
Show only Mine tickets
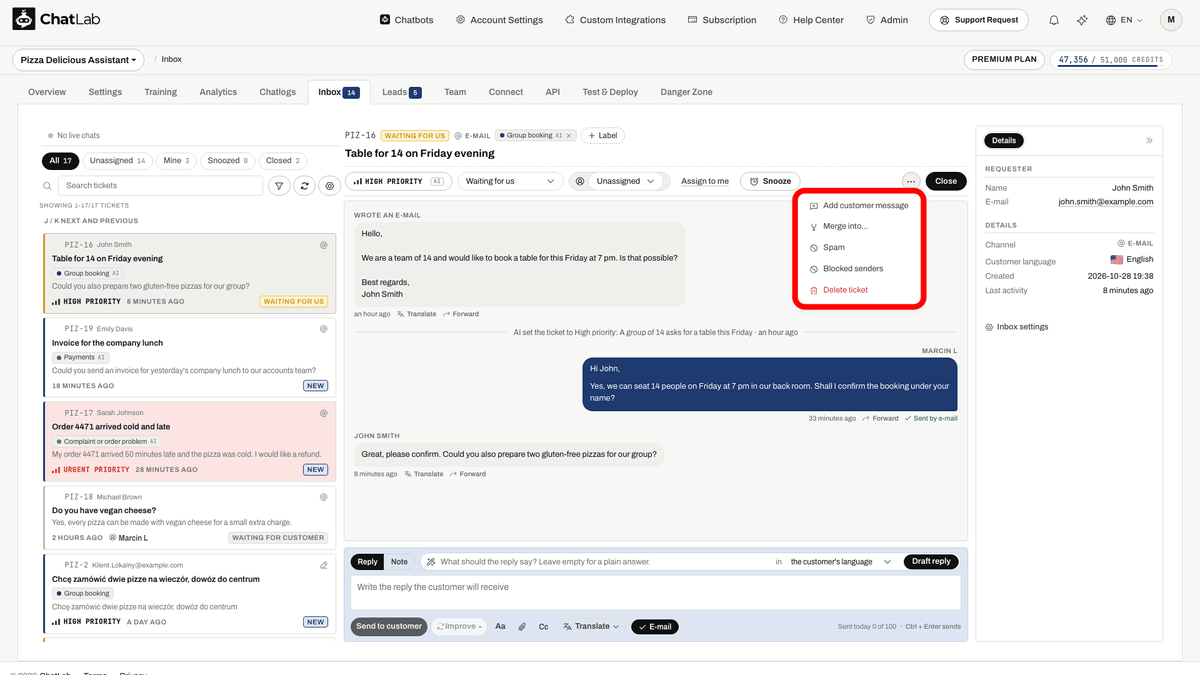[176, 160]
